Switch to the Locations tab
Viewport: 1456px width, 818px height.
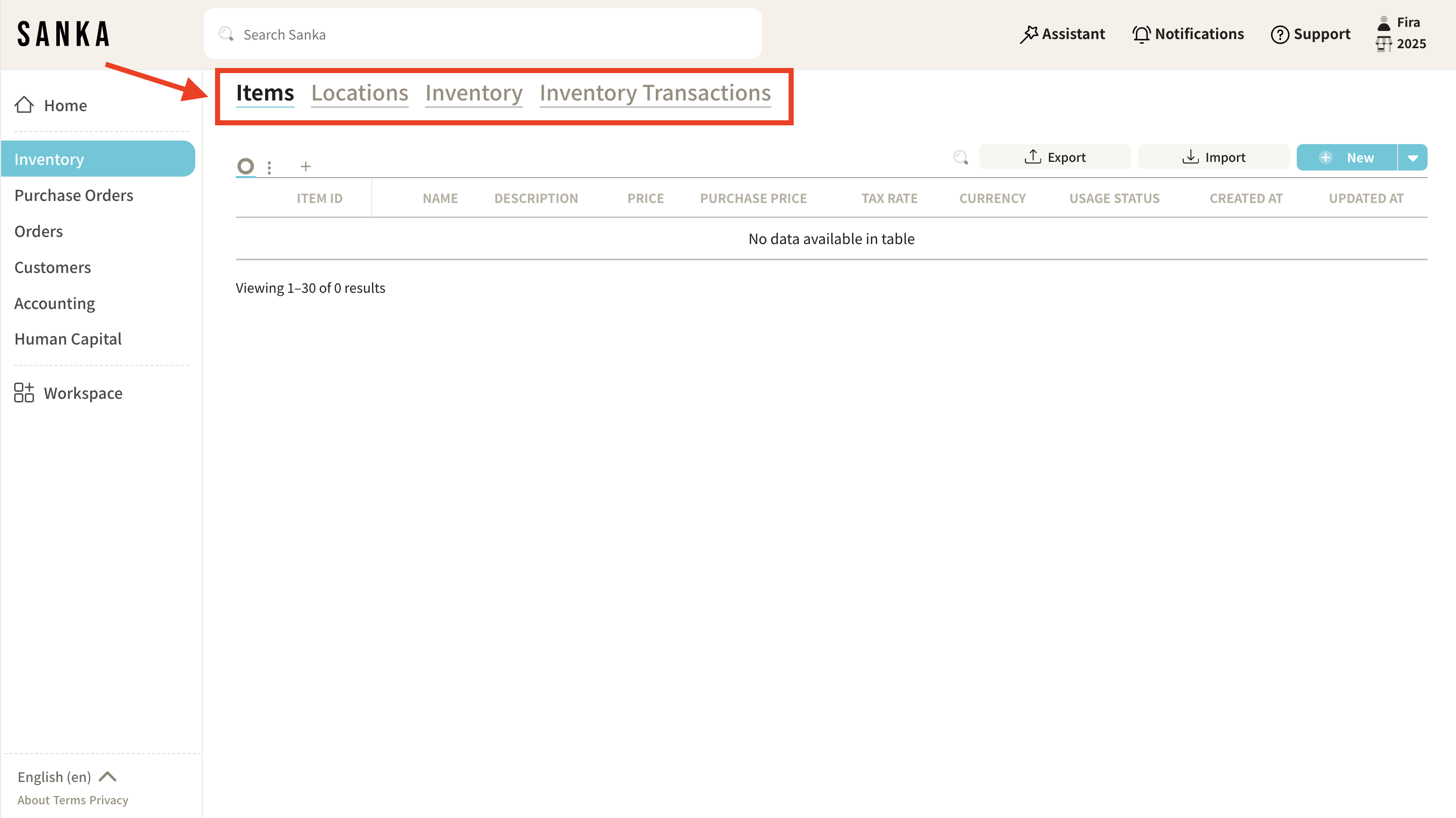(x=360, y=93)
